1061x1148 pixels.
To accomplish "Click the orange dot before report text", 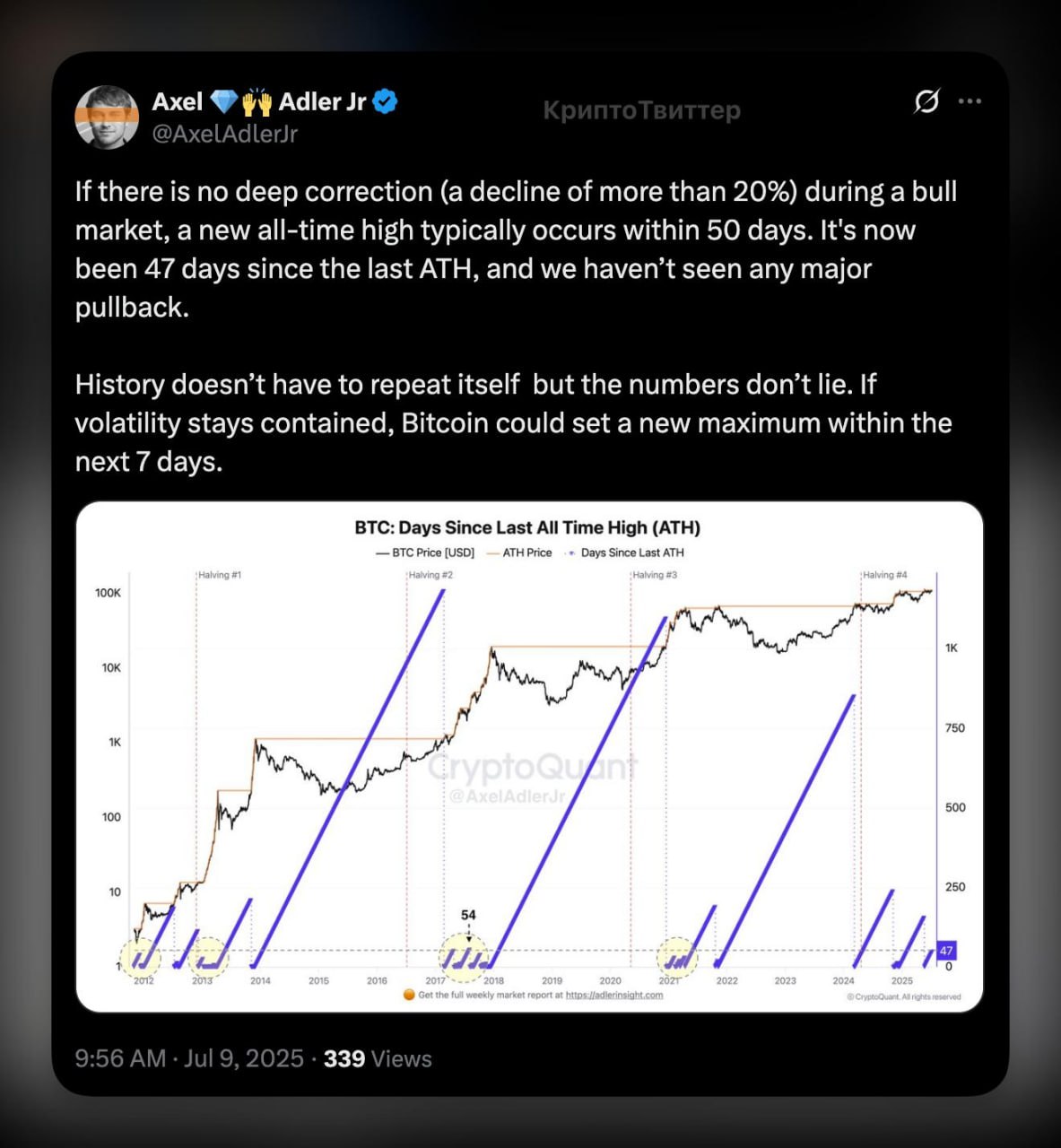I will coord(409,995).
